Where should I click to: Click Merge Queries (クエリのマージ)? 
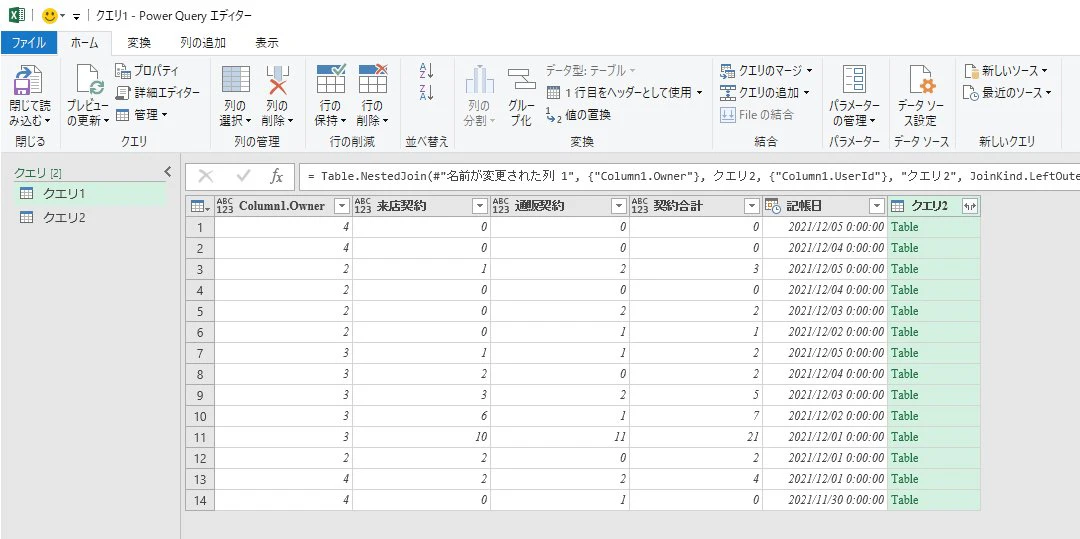click(x=767, y=70)
